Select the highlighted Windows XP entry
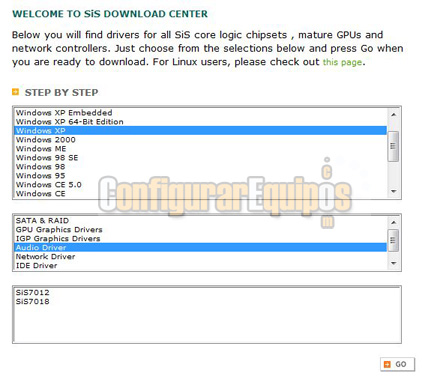 tap(200, 131)
